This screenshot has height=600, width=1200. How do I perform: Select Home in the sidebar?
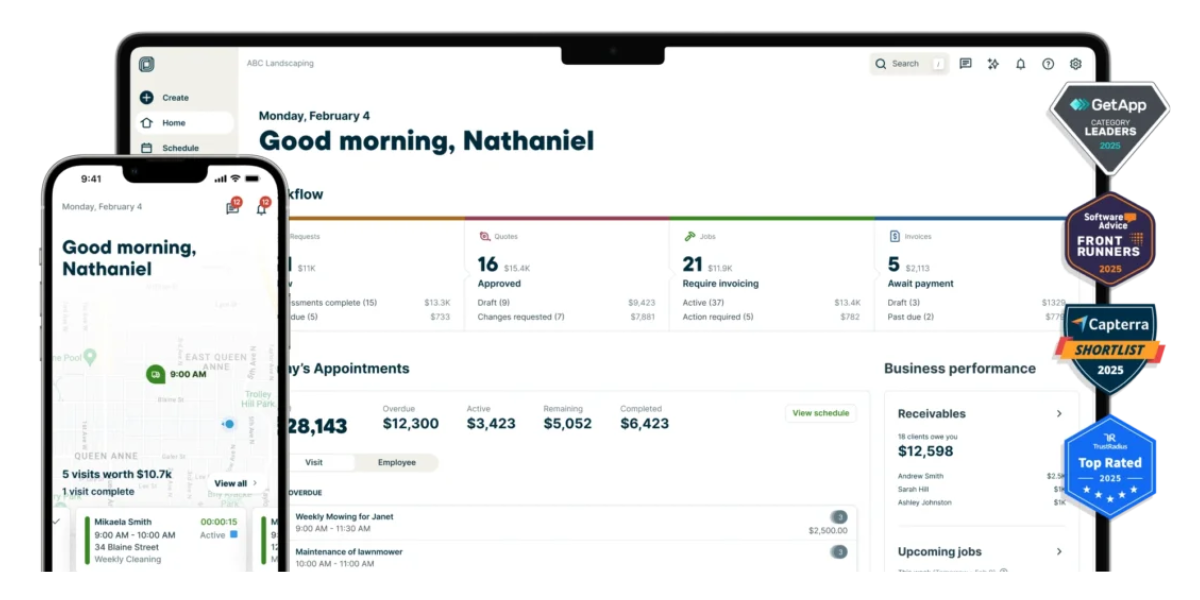click(x=147, y=123)
